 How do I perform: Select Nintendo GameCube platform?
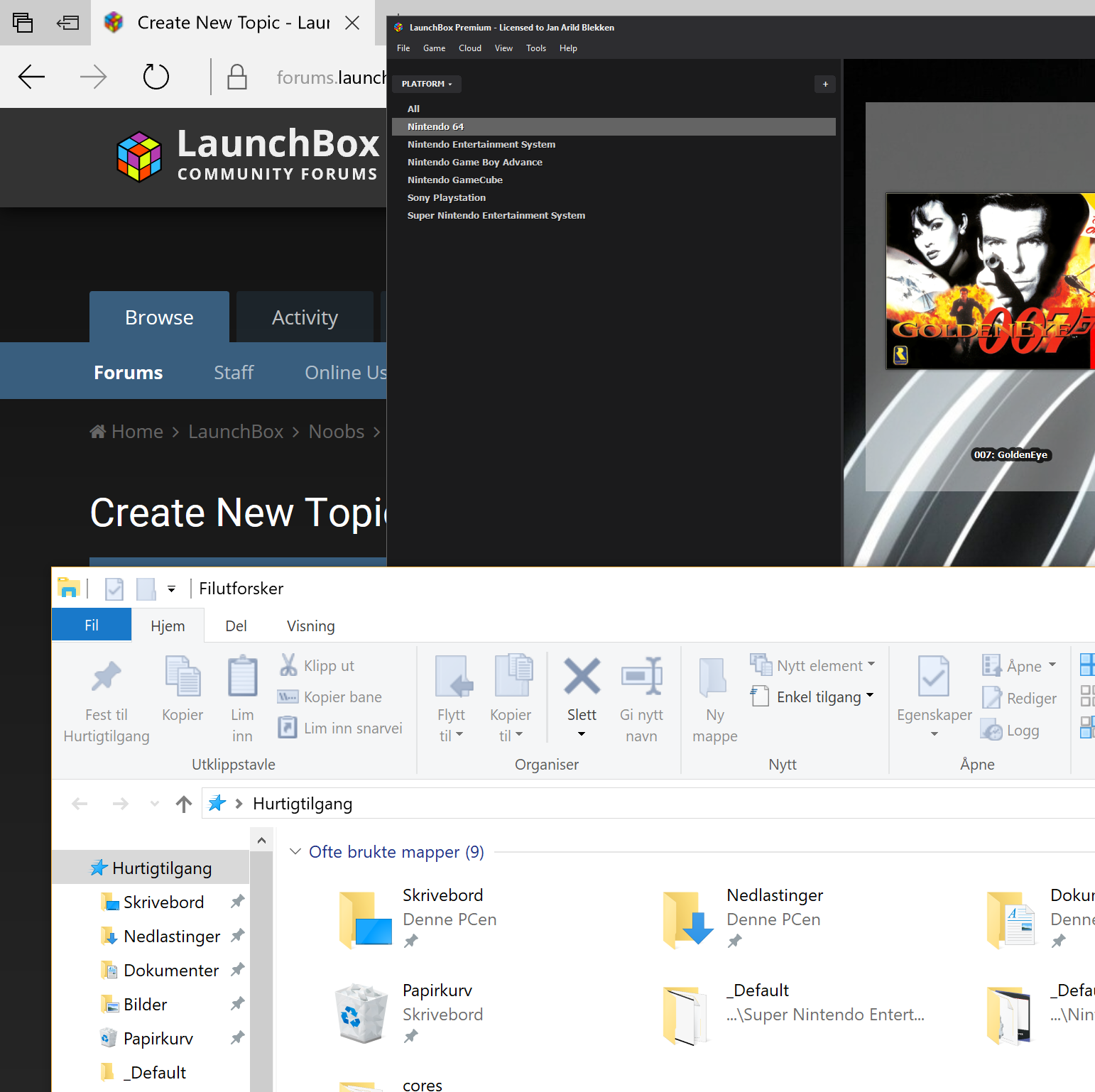coord(614,180)
